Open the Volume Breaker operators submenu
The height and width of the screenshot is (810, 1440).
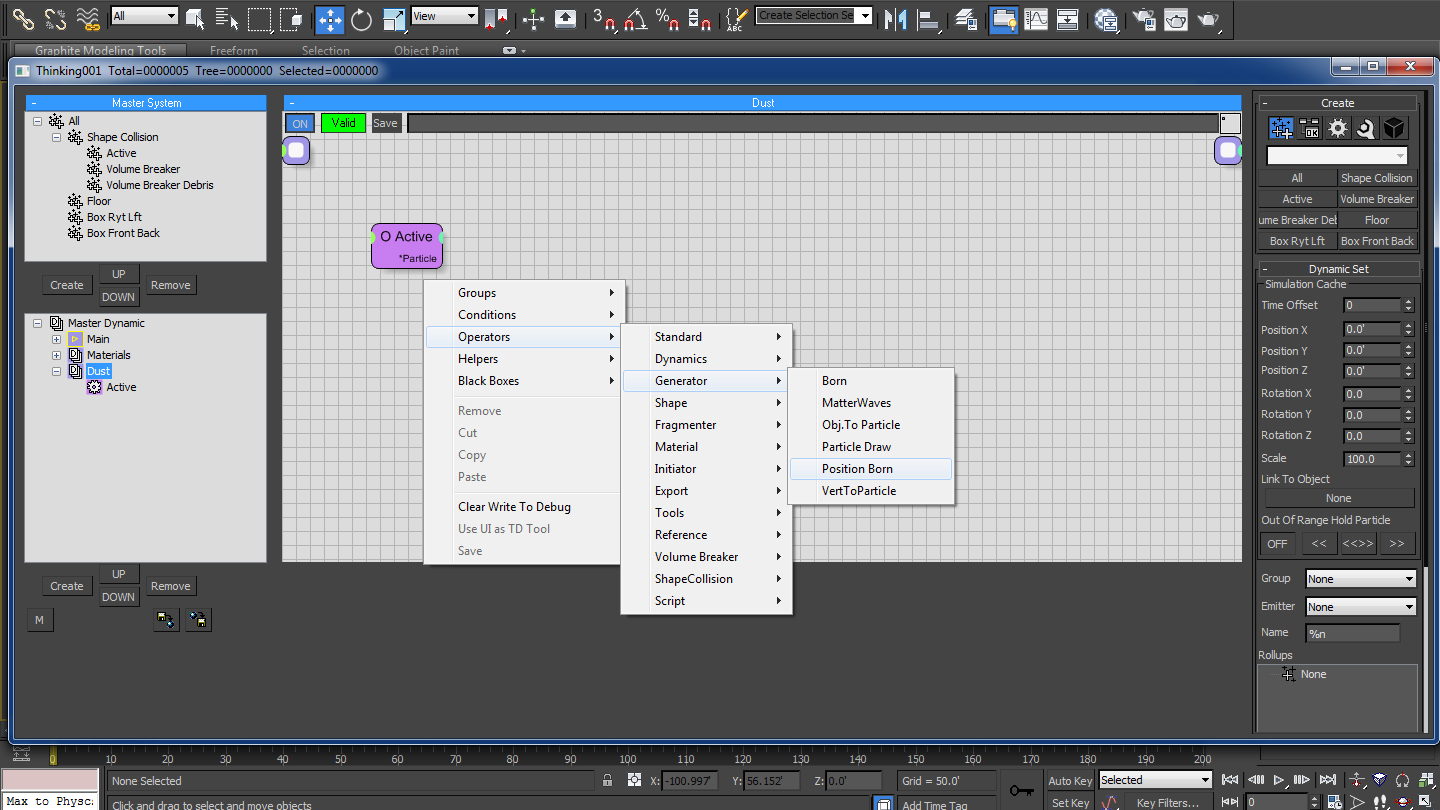(x=696, y=557)
